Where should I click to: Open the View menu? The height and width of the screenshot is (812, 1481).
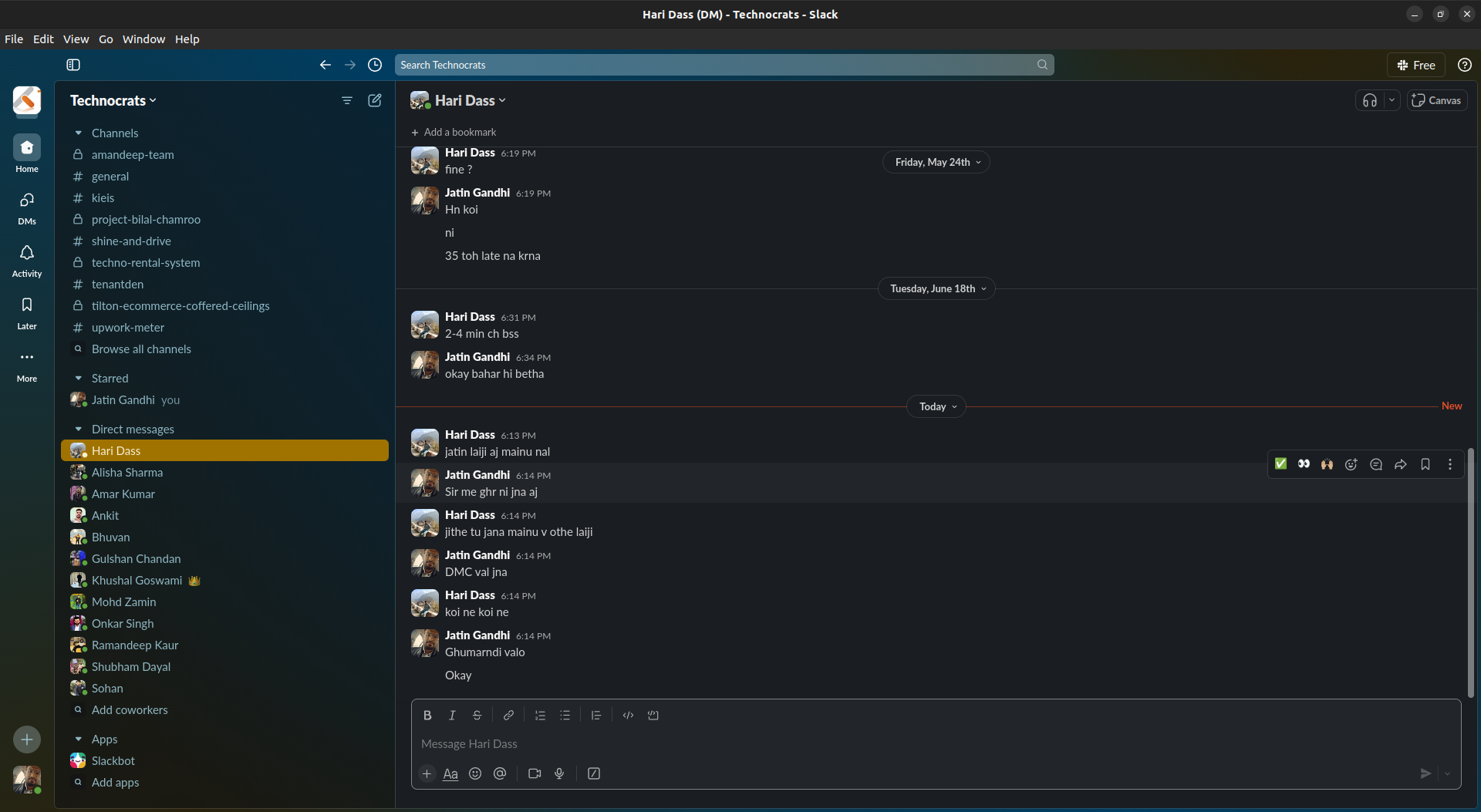(76, 39)
